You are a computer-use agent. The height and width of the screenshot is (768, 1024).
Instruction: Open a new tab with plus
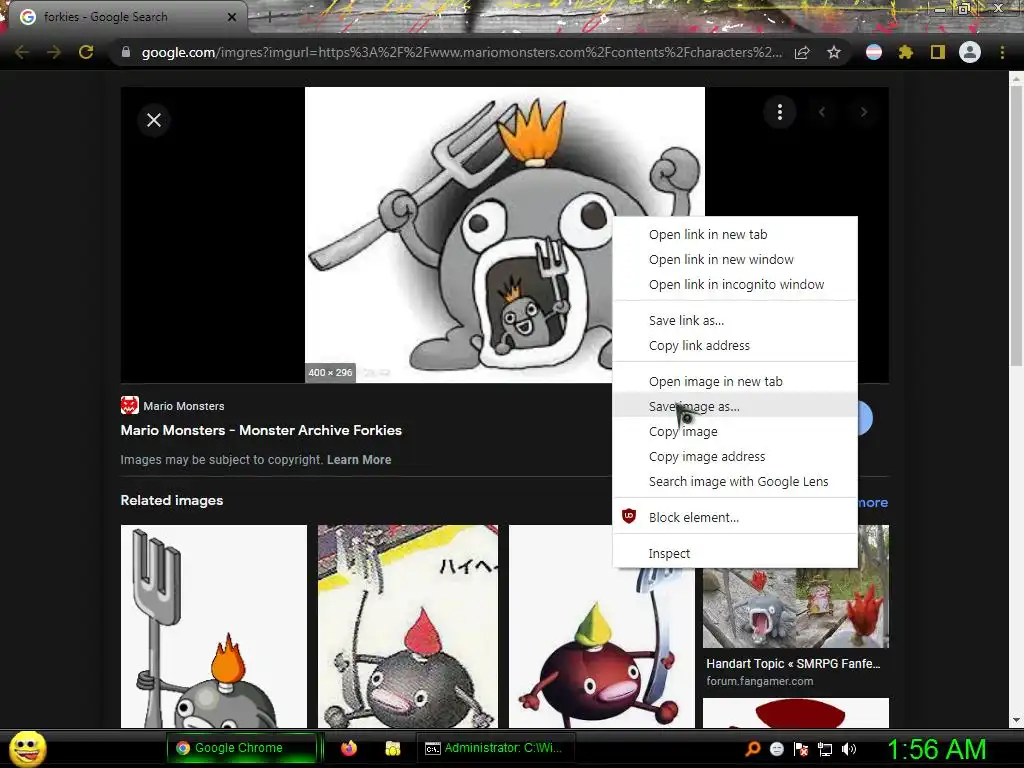[268, 18]
